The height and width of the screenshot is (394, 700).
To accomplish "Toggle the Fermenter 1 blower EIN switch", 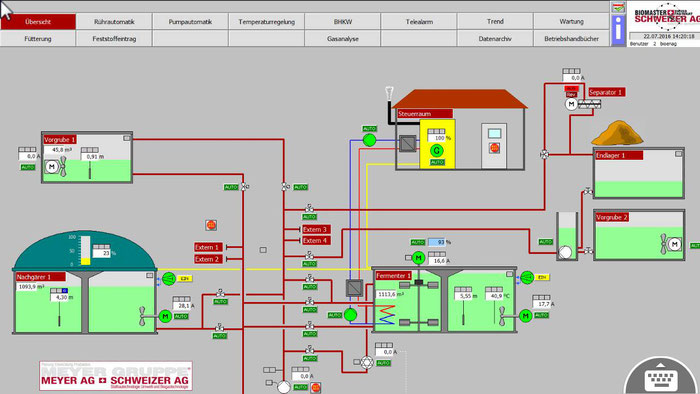I will (x=542, y=278).
